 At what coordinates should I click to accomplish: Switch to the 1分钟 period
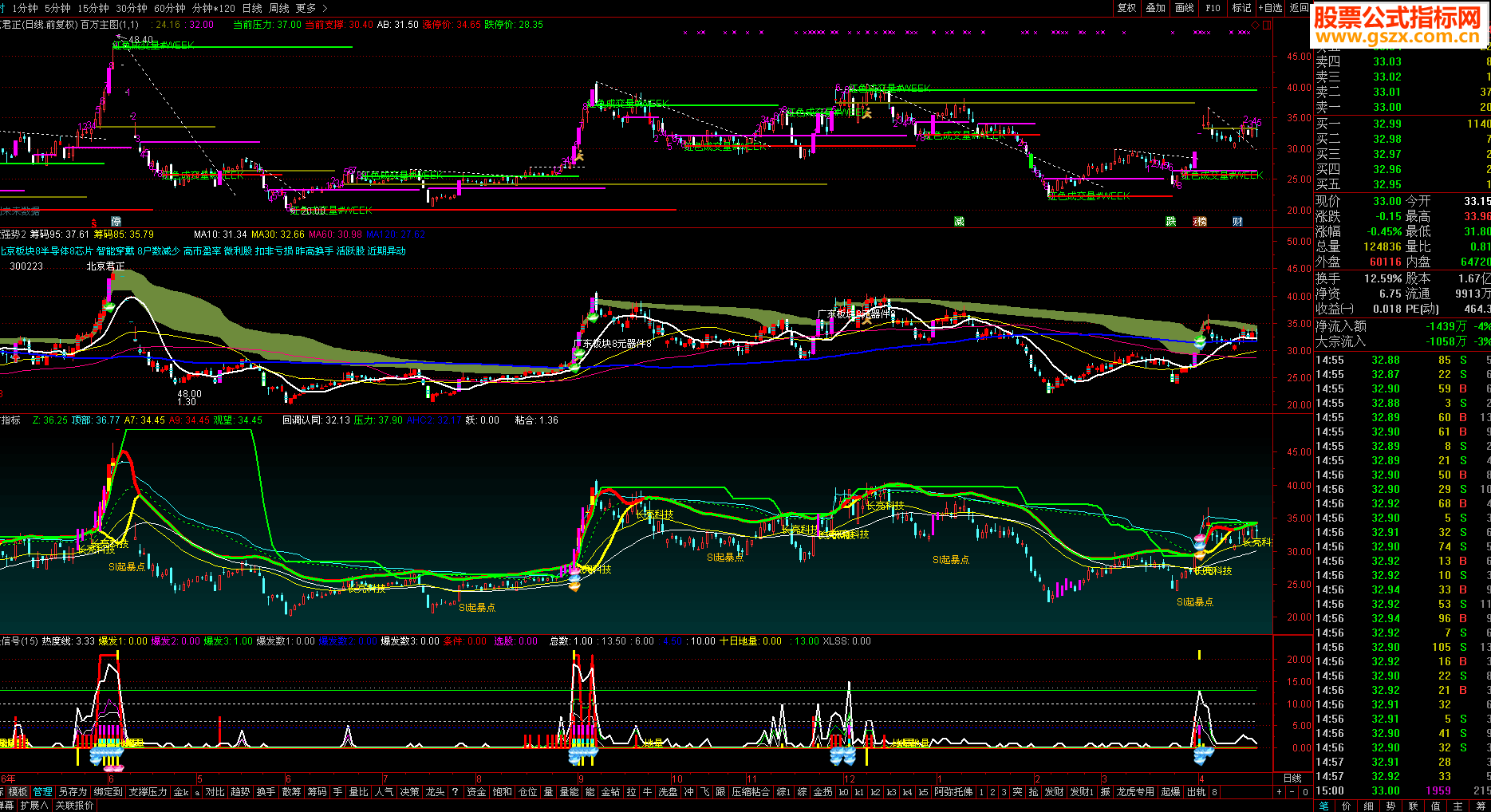point(25,8)
